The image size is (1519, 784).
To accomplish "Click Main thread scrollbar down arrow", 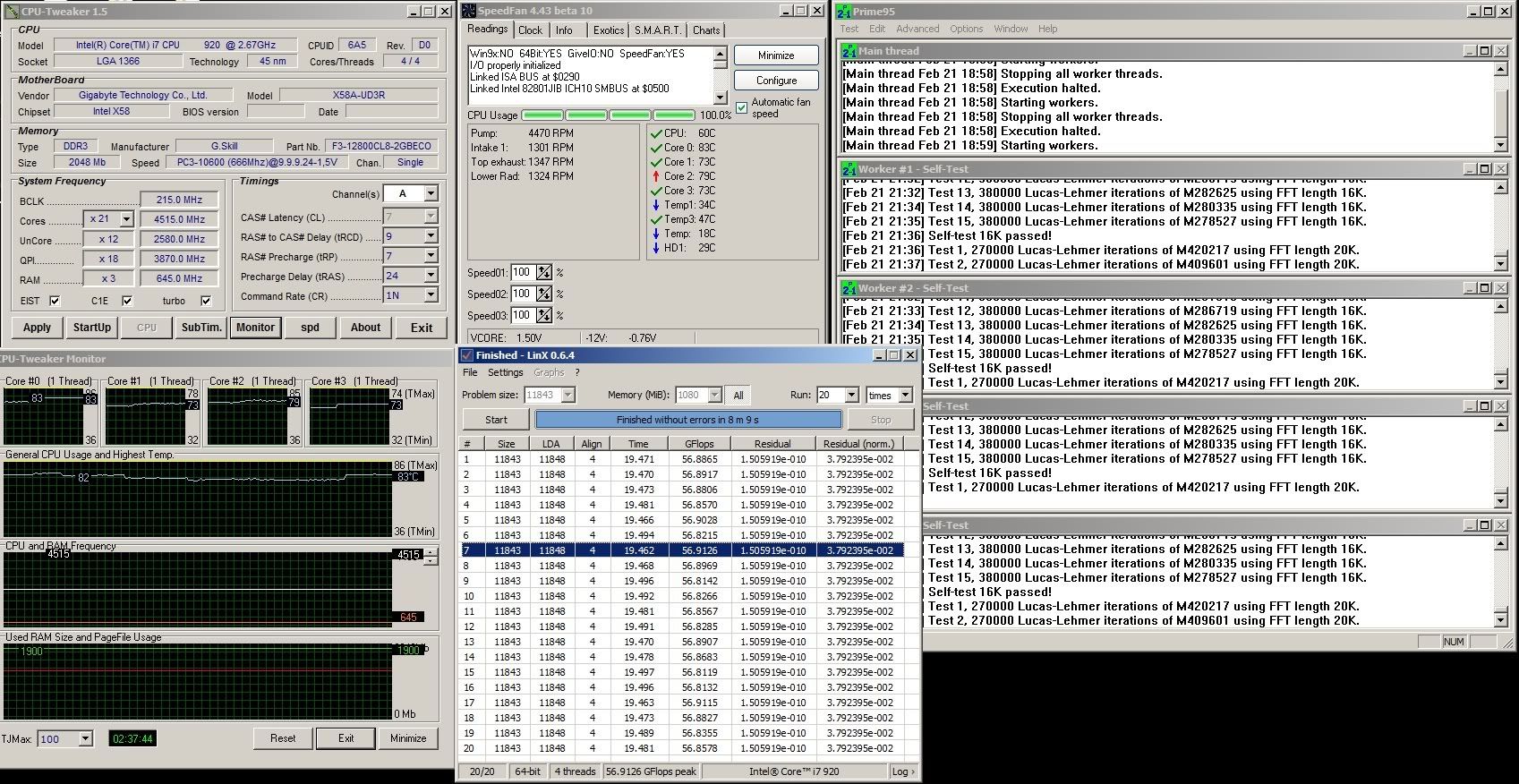I will point(1501,145).
